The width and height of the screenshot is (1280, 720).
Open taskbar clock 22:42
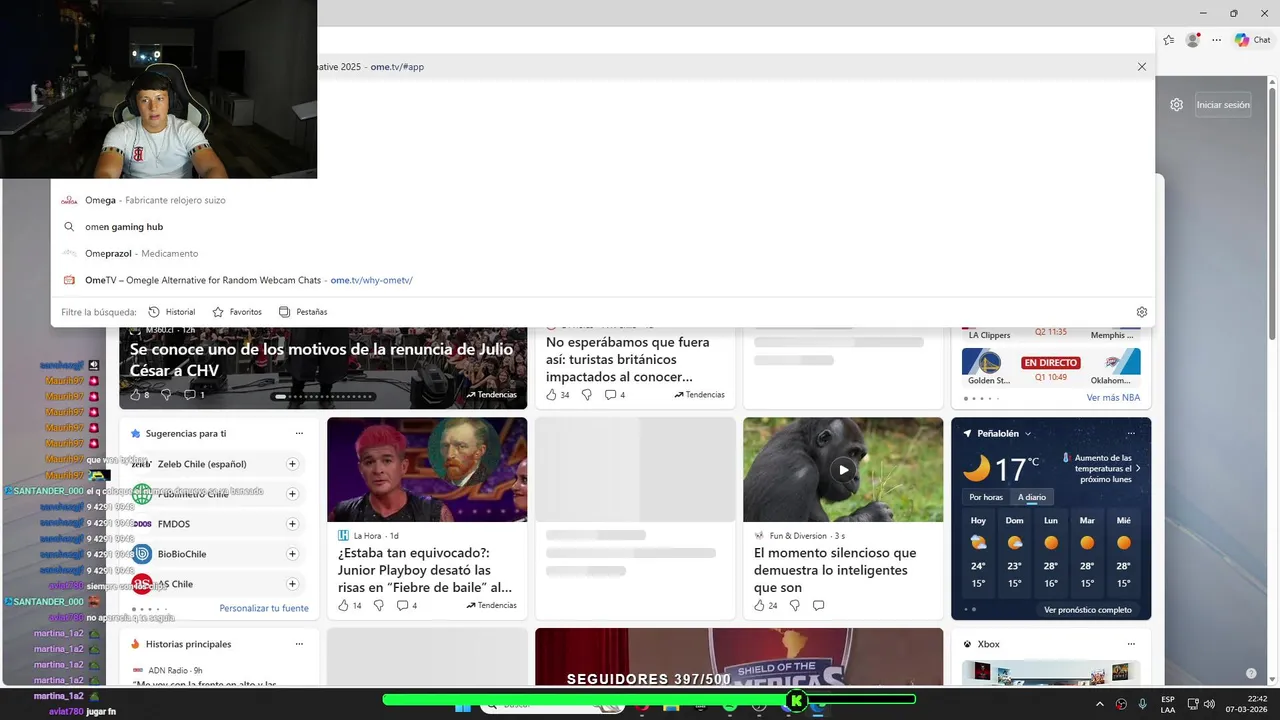click(x=1249, y=704)
